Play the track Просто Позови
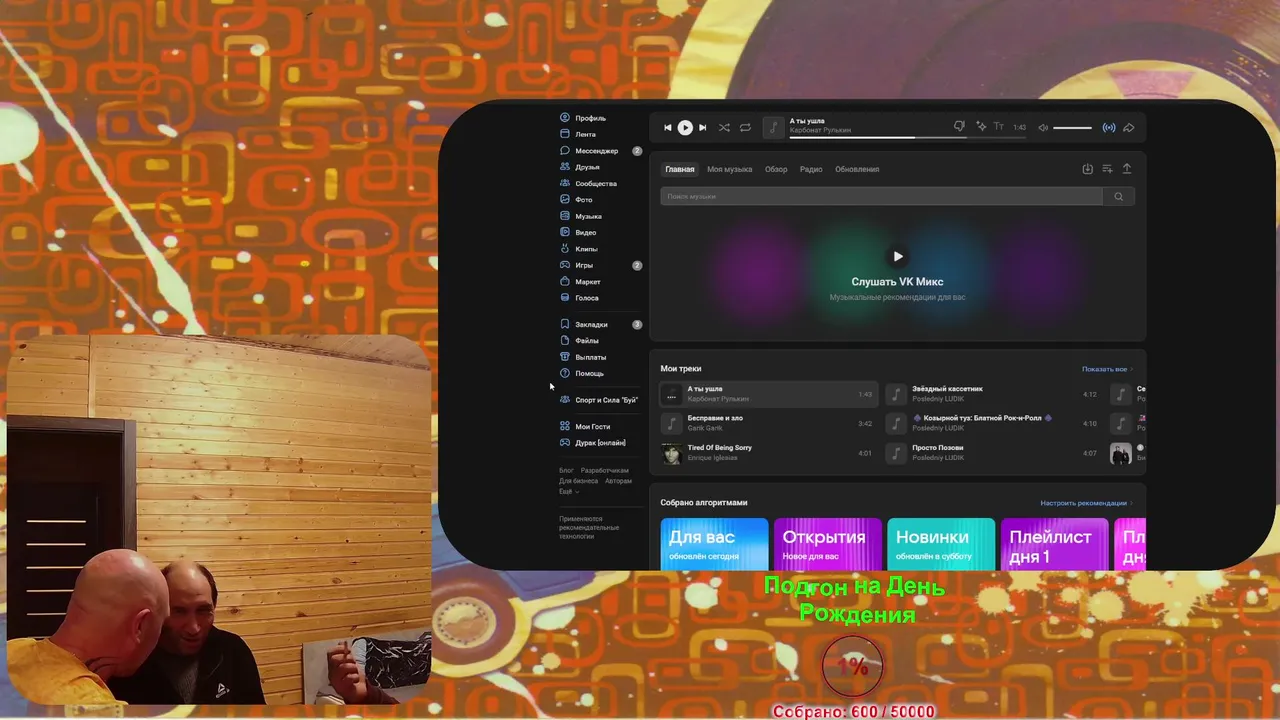Image resolution: width=1280 pixels, height=720 pixels. (993, 453)
